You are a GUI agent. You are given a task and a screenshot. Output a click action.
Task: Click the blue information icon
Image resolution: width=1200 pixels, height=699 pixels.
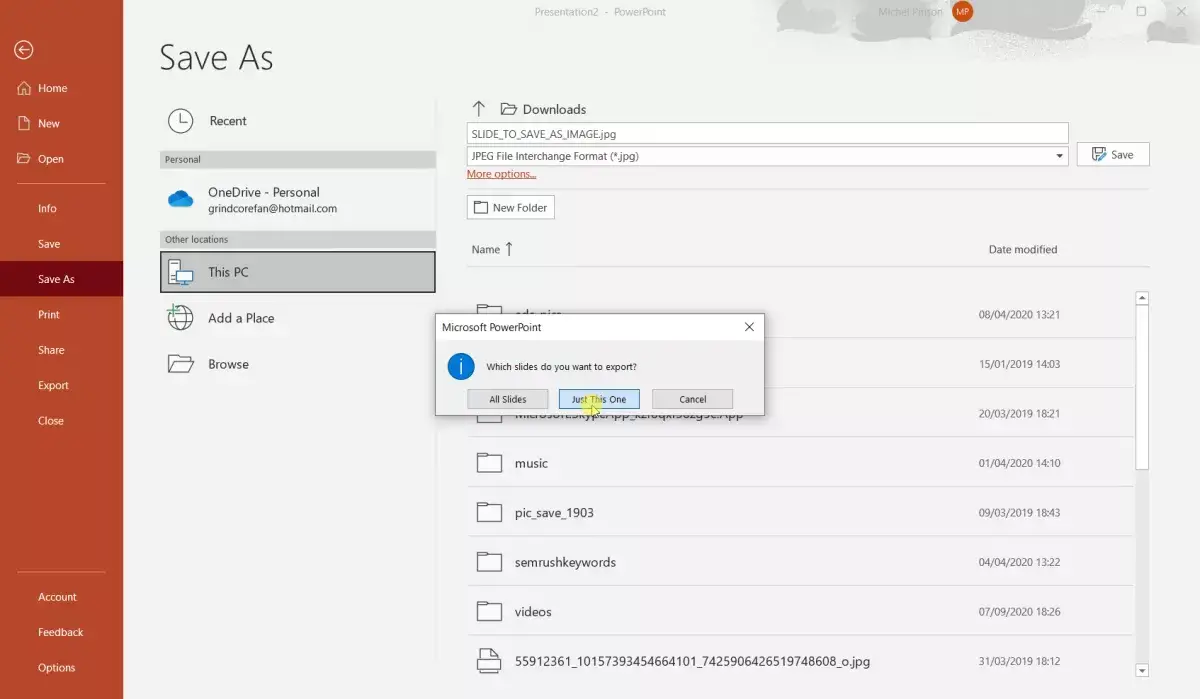[x=460, y=366]
